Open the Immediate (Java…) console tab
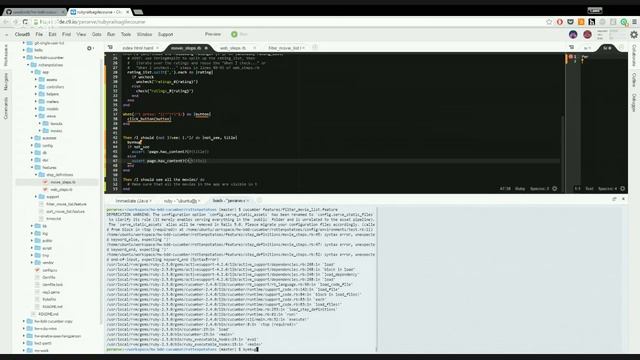640x360 pixels. pyautogui.click(x=133, y=201)
